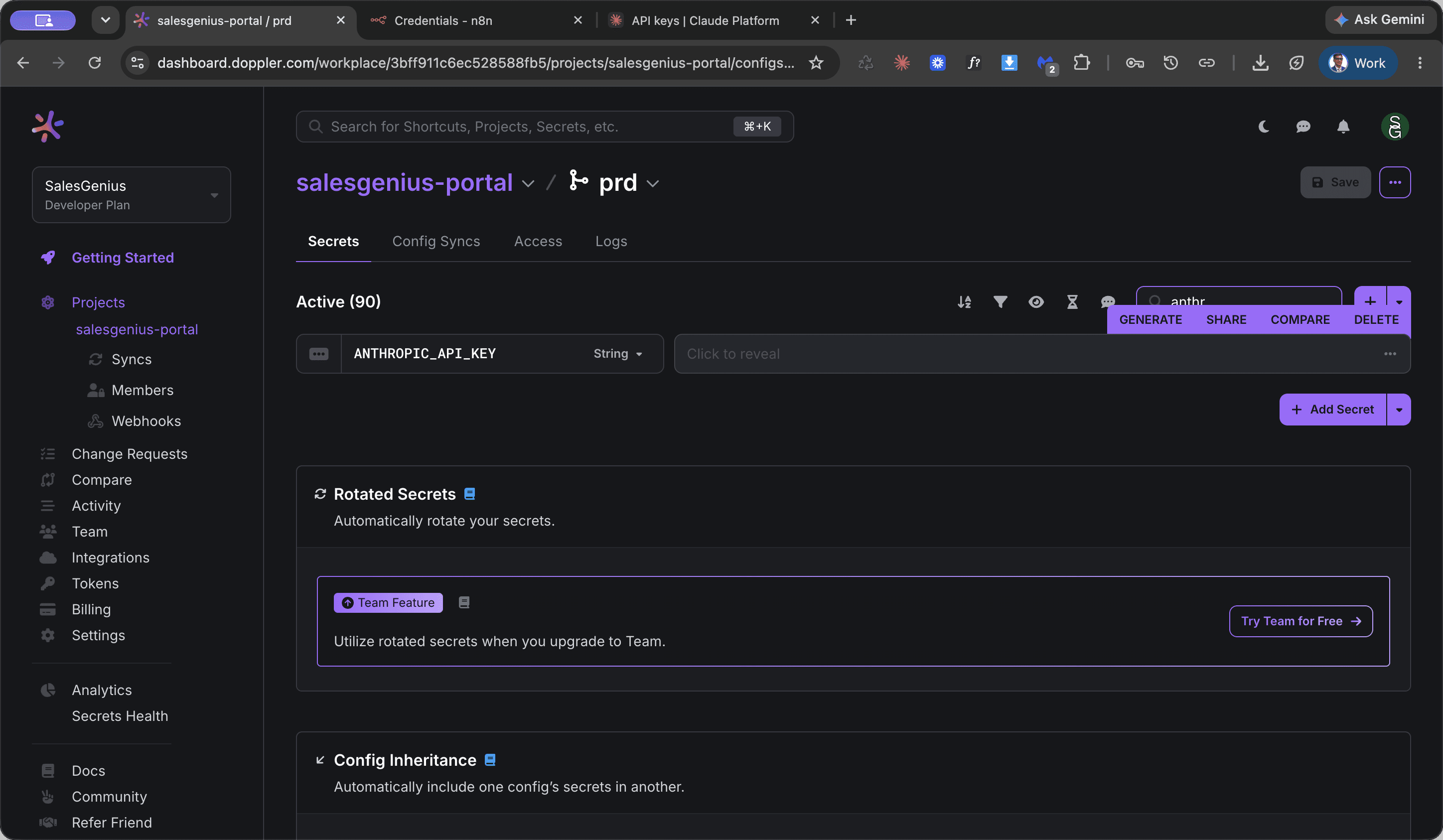The width and height of the screenshot is (1443, 840).
Task: Click the Doppler logo in sidebar
Action: tap(47, 127)
